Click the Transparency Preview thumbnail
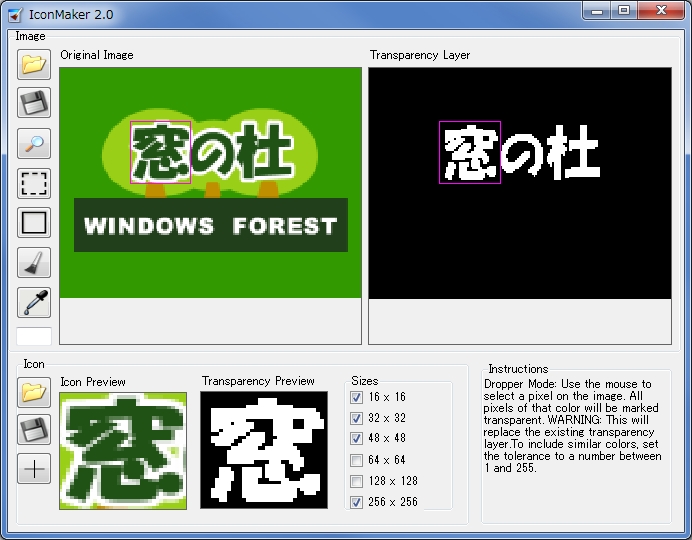This screenshot has width=692, height=540. pyautogui.click(x=264, y=450)
